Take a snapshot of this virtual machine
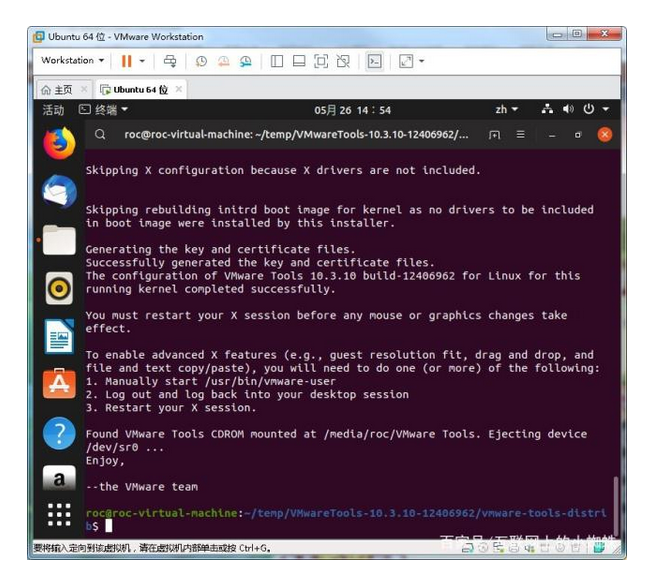 pyautogui.click(x=201, y=62)
